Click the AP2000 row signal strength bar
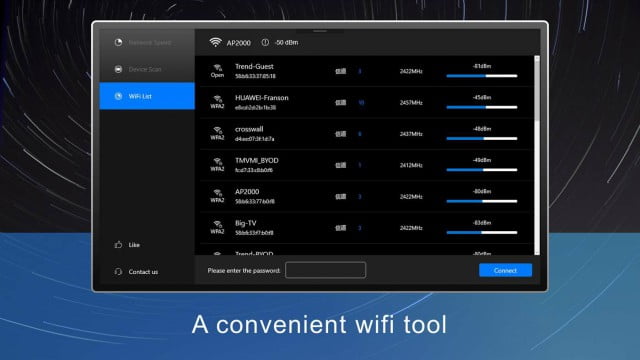The image size is (640, 360). [482, 201]
